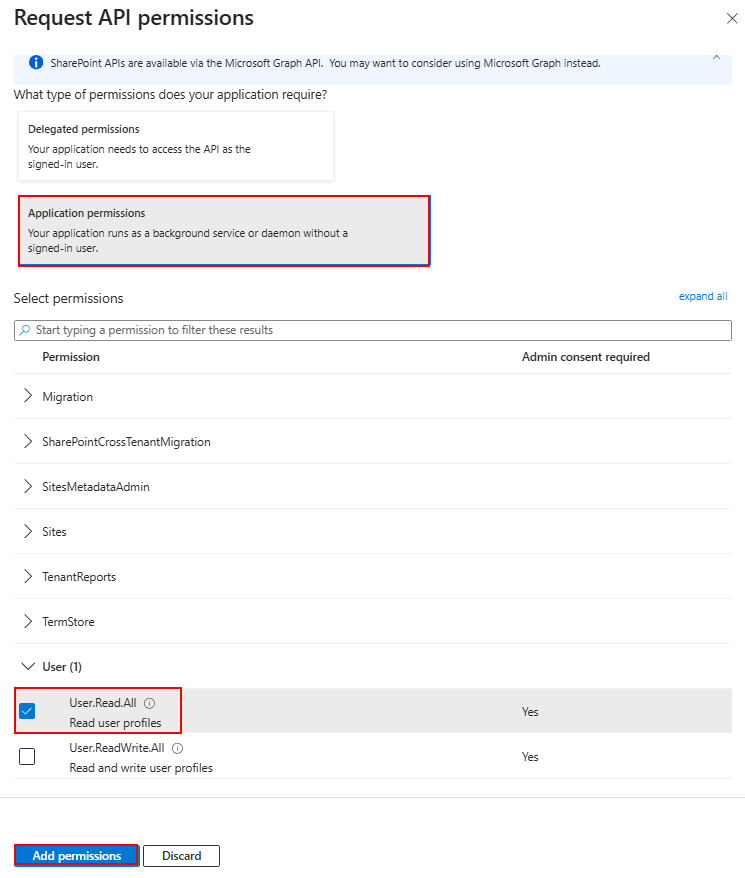Image resolution: width=745 pixels, height=878 pixels.
Task: Click the Add permissions button
Action: coord(77,856)
